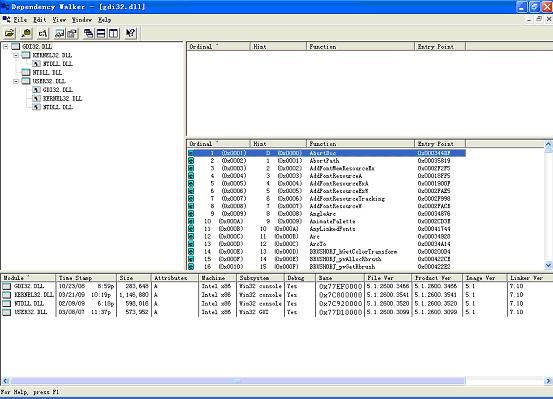Select NTDLL.DLL nested under USER32.DLL

point(58,107)
